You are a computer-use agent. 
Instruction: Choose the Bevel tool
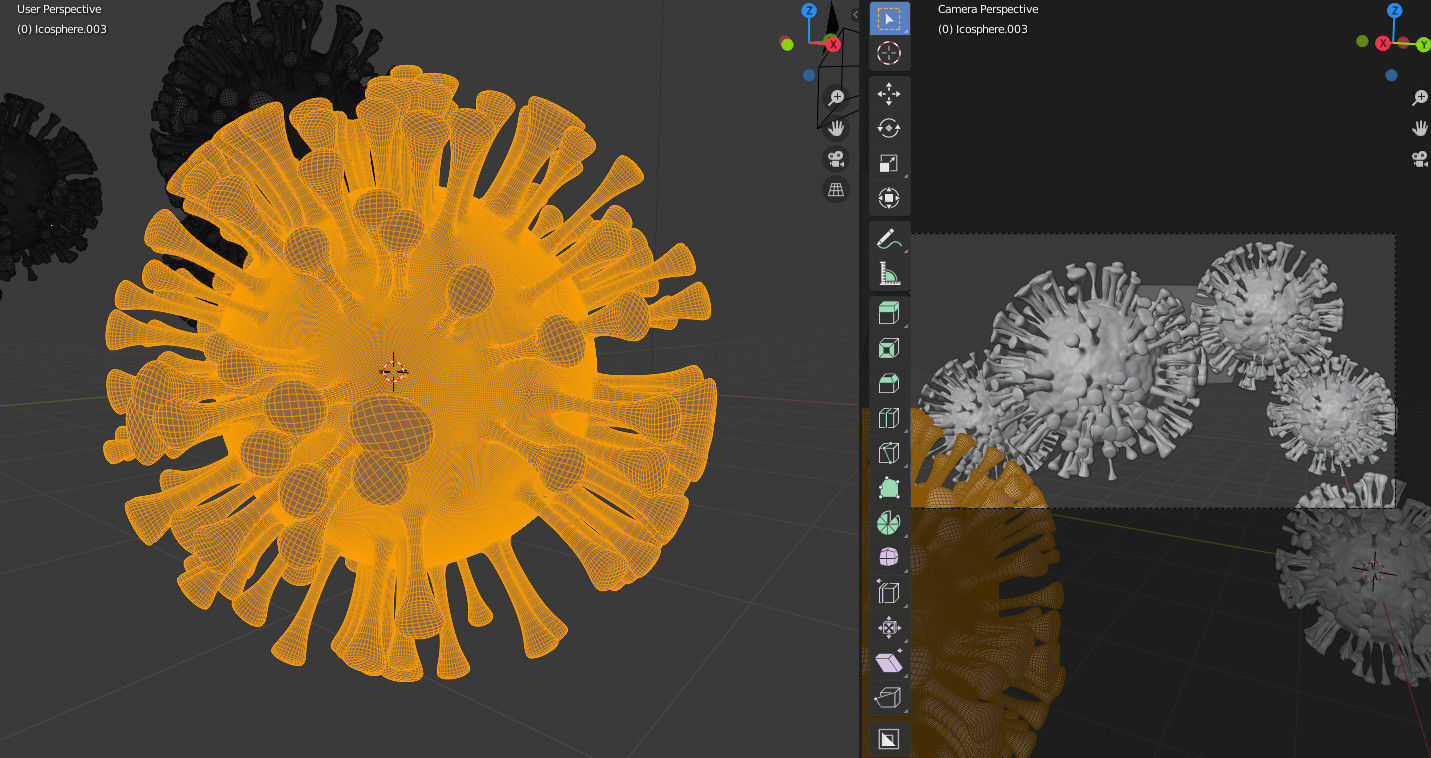(889, 383)
